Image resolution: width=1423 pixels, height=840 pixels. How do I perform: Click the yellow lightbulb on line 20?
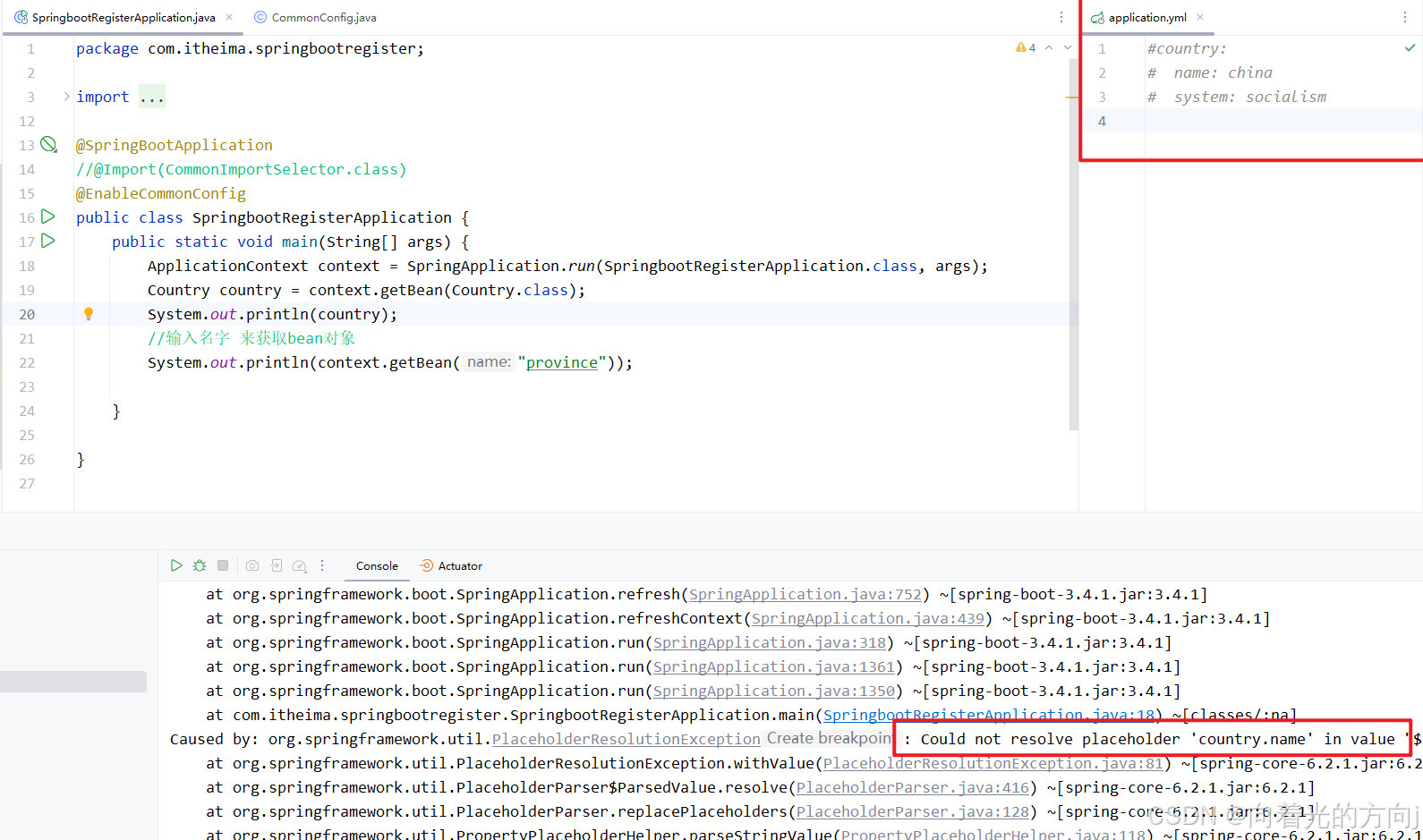click(x=89, y=314)
